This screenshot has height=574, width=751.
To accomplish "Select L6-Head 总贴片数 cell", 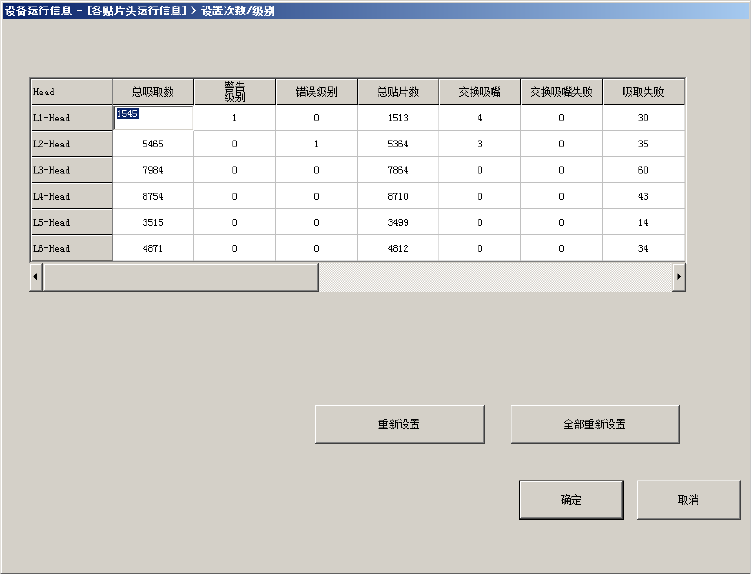I will pyautogui.click(x=398, y=248).
